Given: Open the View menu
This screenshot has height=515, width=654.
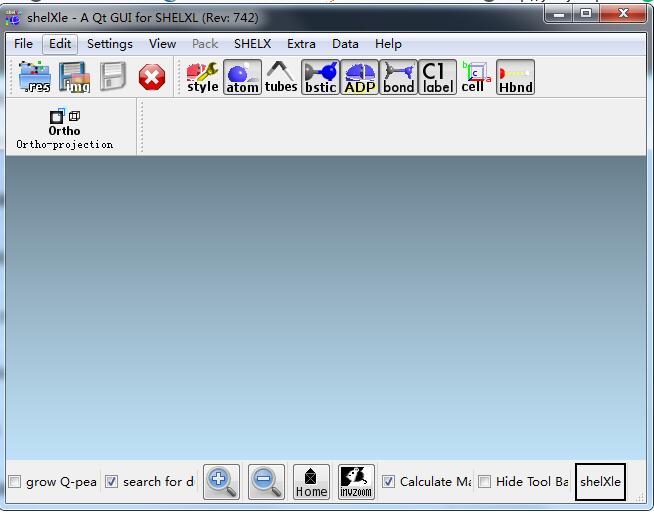Looking at the screenshot, I should point(162,44).
